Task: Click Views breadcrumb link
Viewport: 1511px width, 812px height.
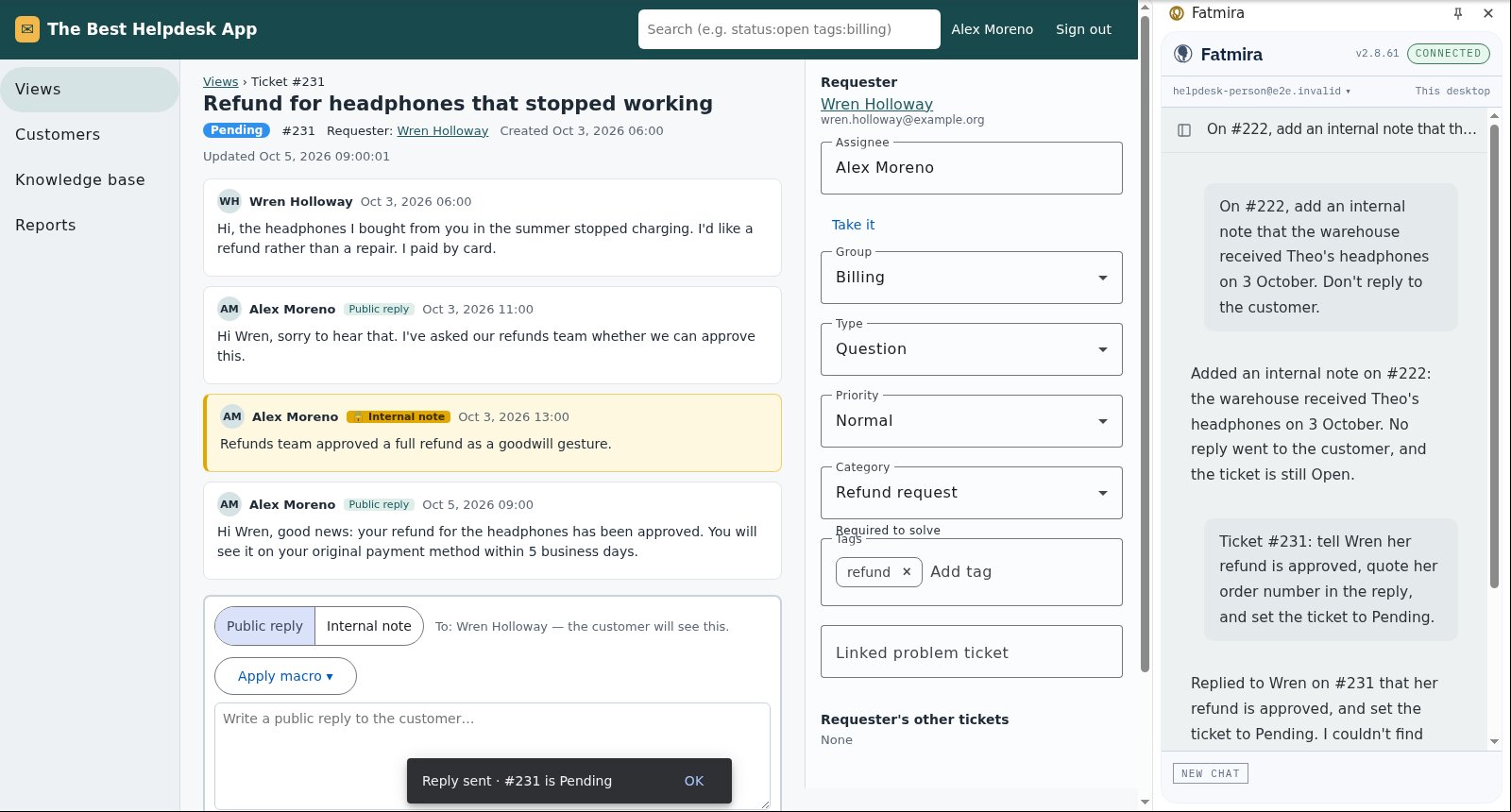Action: pyautogui.click(x=220, y=82)
